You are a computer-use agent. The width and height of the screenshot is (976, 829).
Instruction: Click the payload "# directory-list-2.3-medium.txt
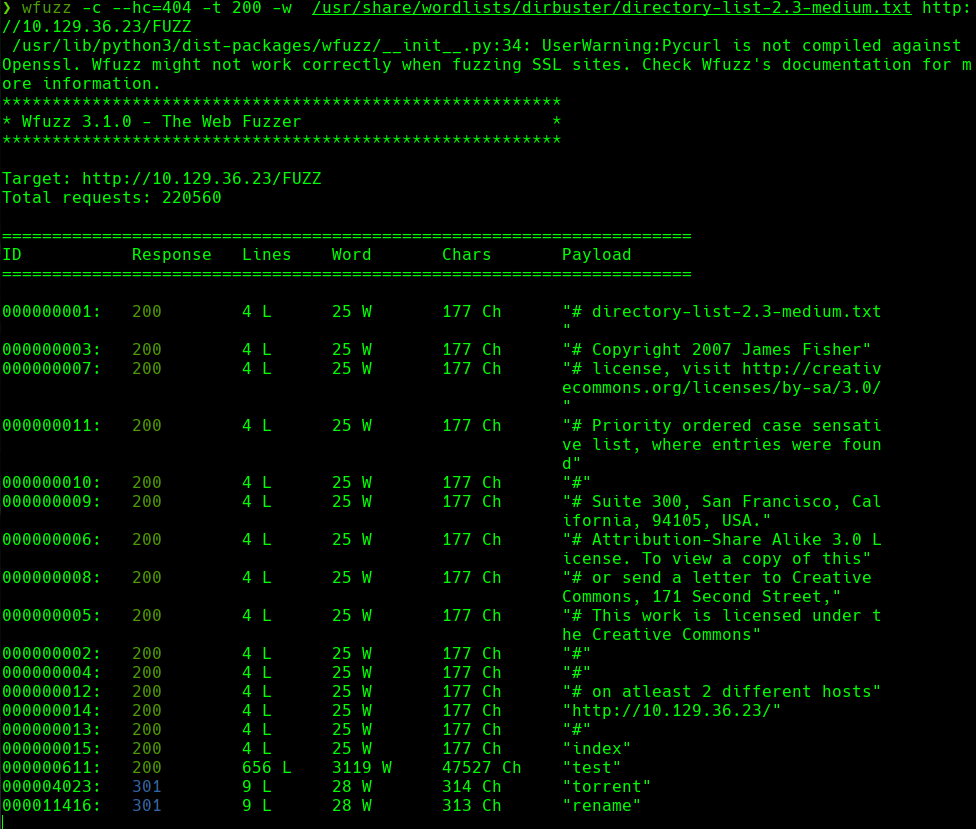pyautogui.click(x=721, y=312)
